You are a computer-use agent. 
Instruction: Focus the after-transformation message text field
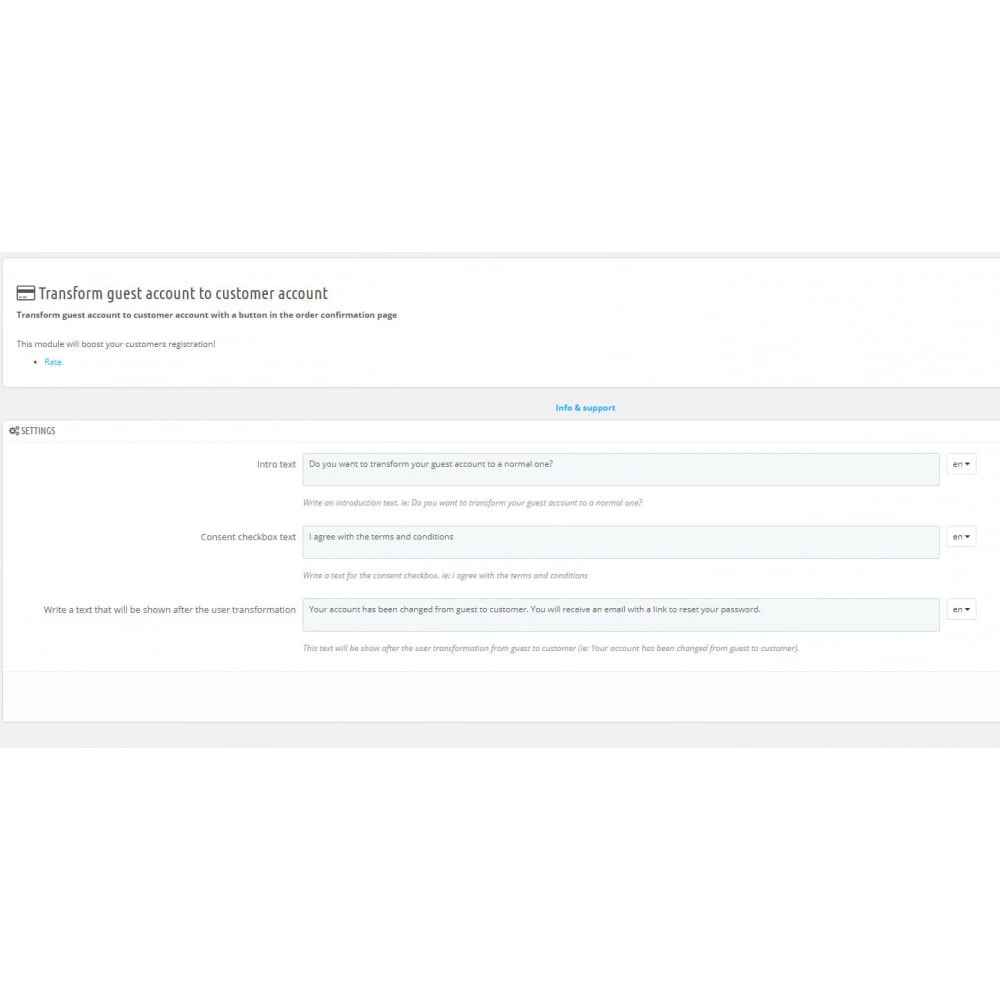621,615
